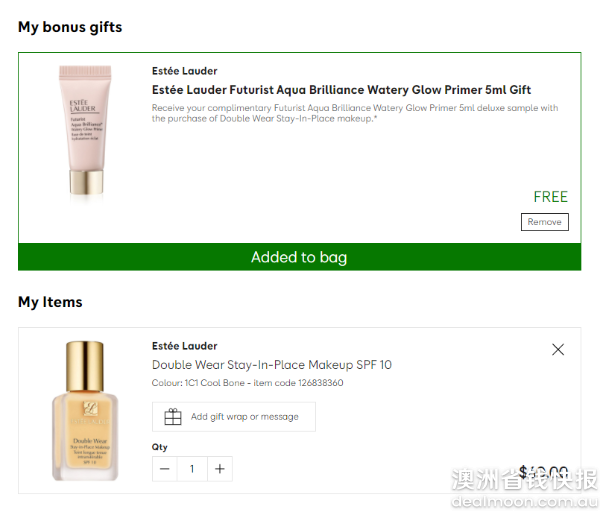Increase quantity with the plus button
Screen dimensions: 600x518
coord(220,469)
